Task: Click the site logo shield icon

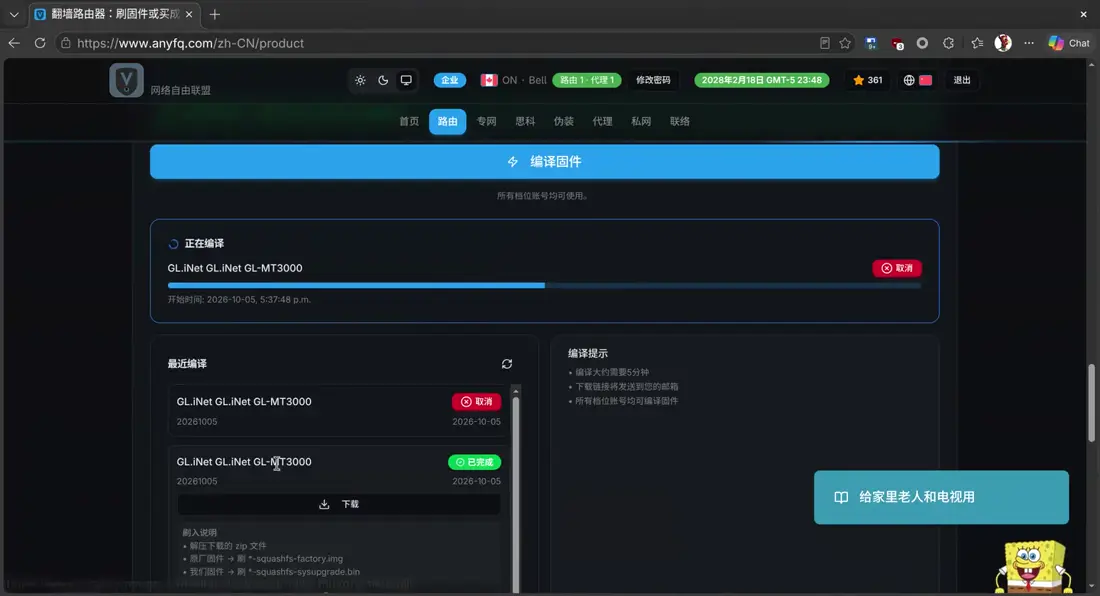Action: coord(126,80)
